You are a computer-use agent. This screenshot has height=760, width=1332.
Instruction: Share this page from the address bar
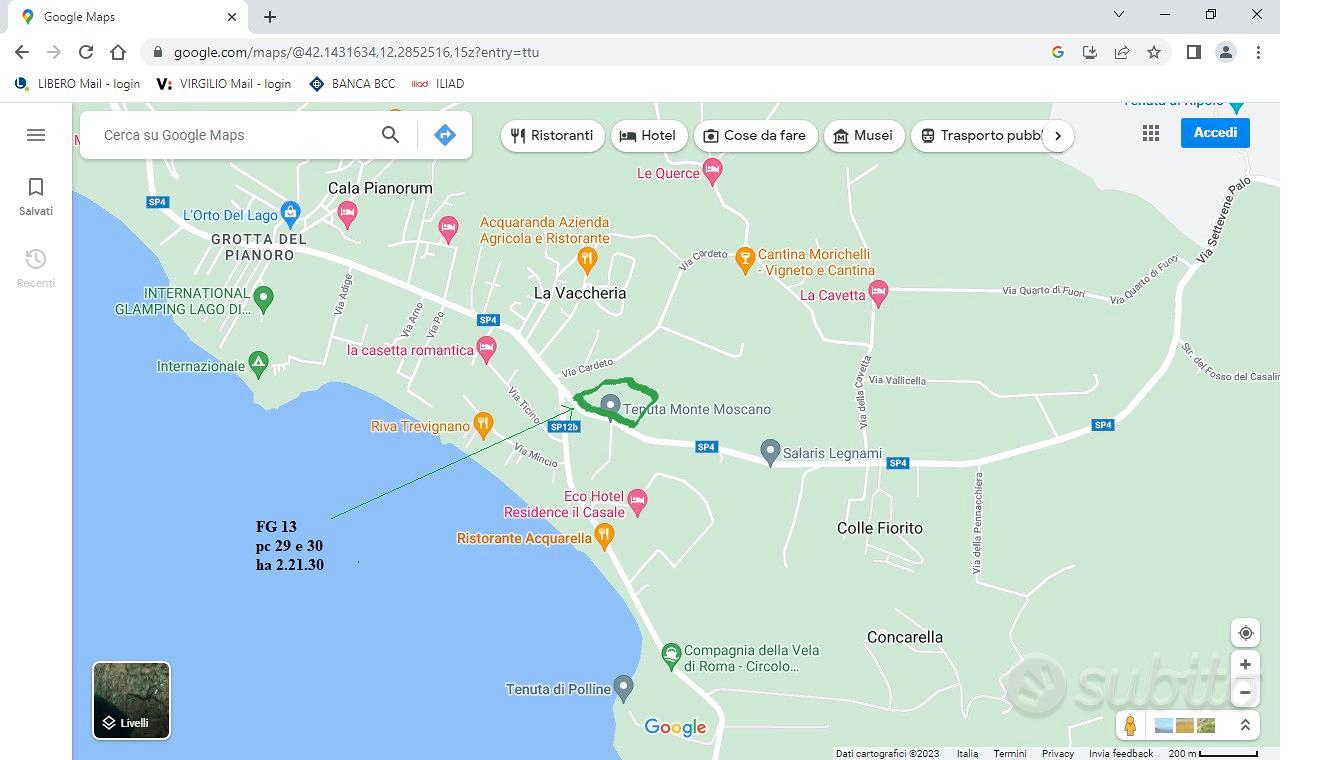[1122, 52]
